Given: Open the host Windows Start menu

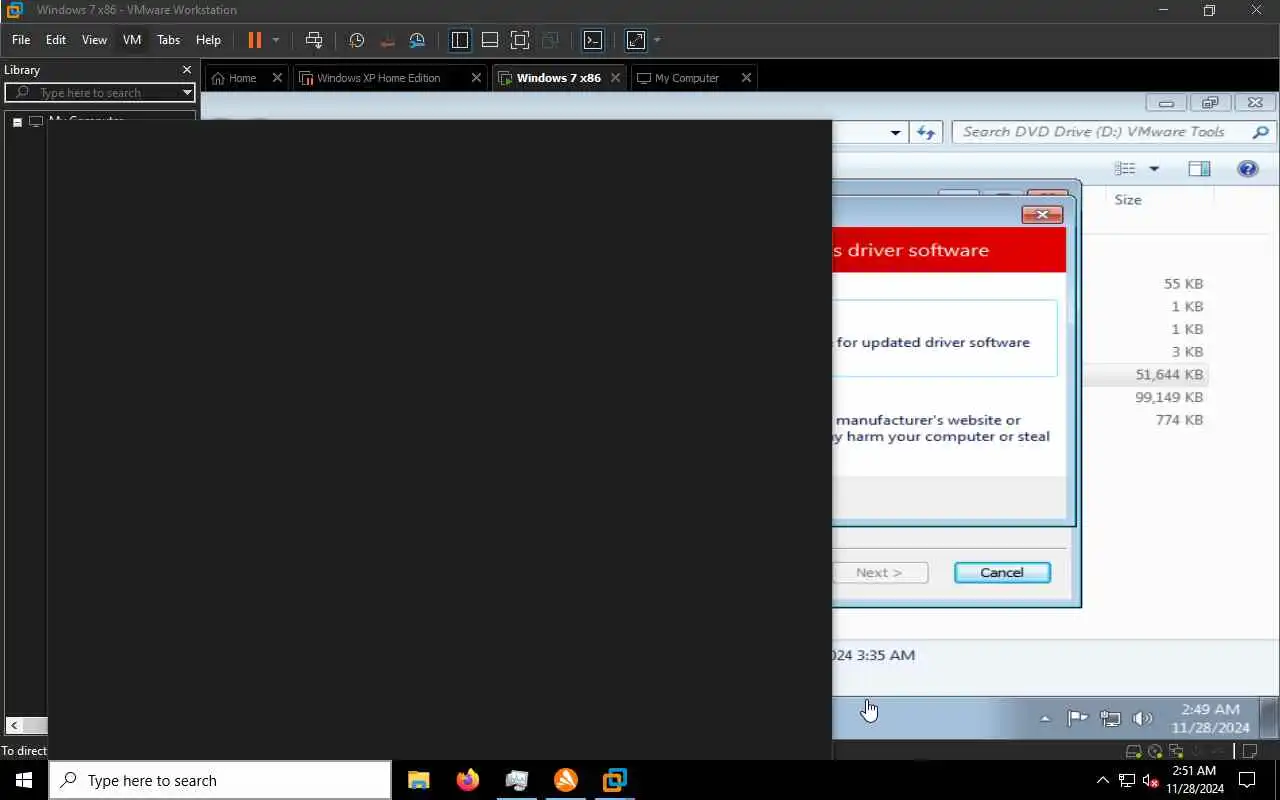Looking at the screenshot, I should pos(24,780).
